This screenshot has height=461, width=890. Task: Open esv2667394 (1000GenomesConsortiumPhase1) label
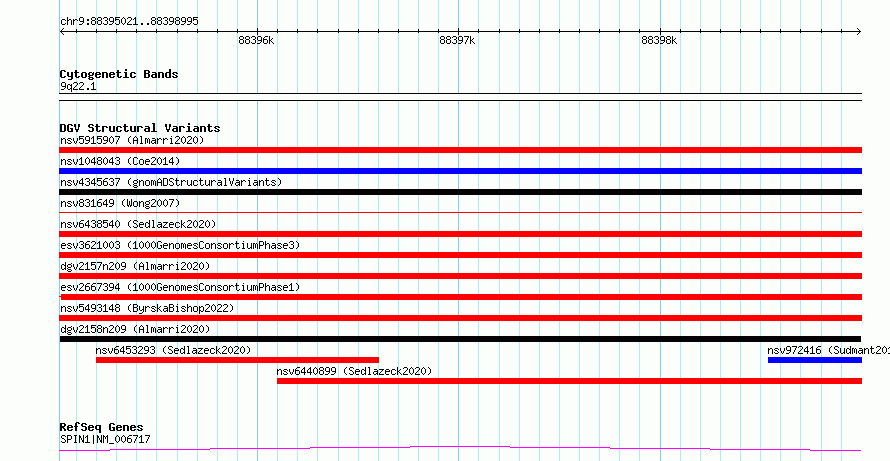click(180, 287)
